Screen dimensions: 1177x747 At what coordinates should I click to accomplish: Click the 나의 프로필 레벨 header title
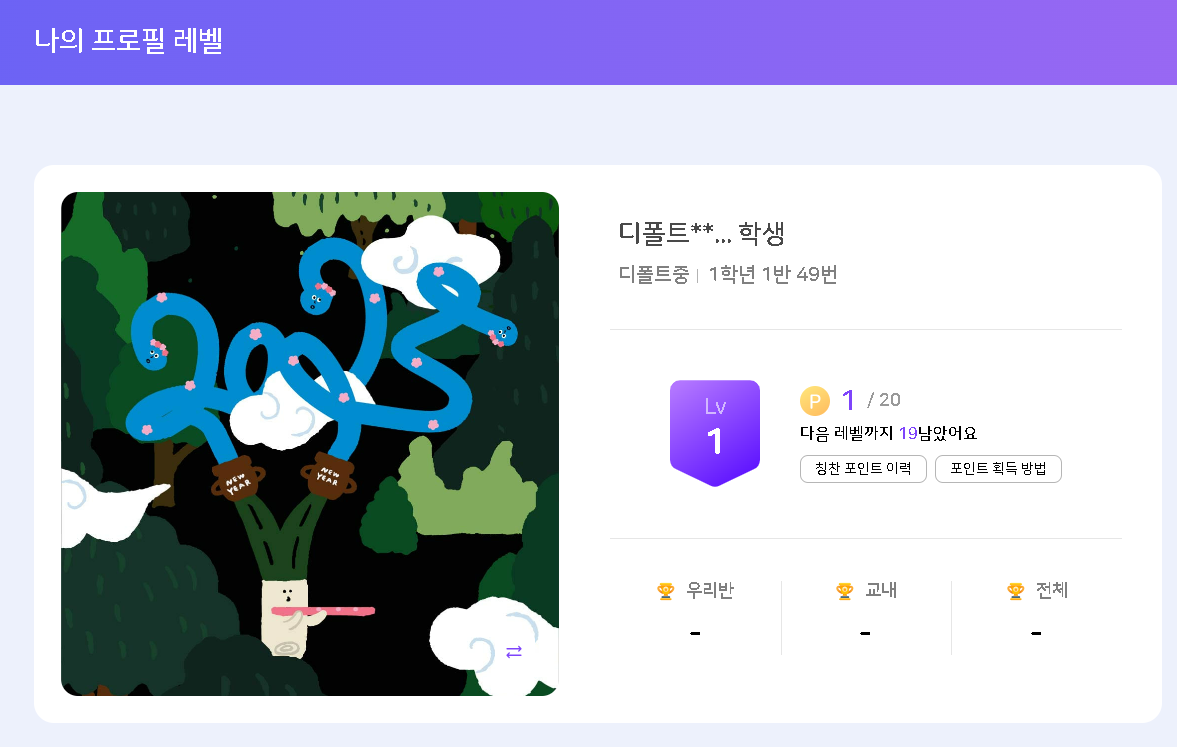click(128, 40)
